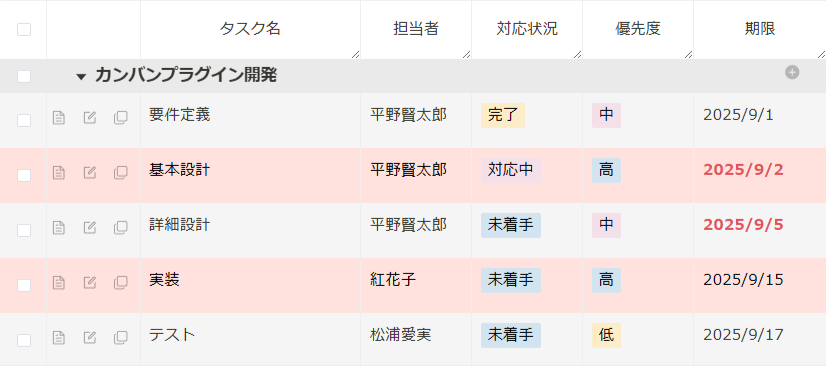Click the 完了 status badge for 要件定義
The height and width of the screenshot is (366, 826).
tap(503, 115)
